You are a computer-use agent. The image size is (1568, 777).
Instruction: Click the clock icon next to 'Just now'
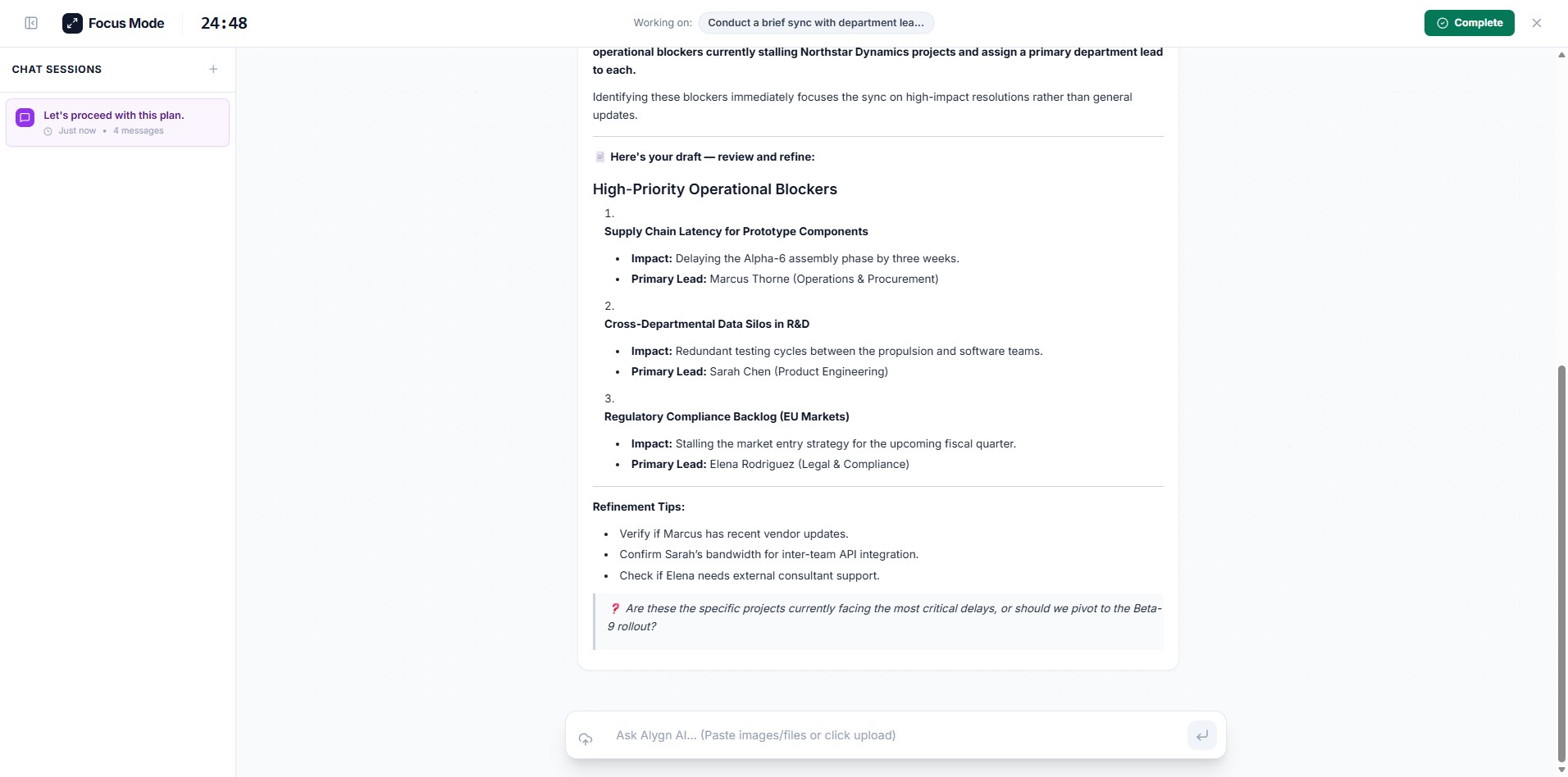(48, 131)
